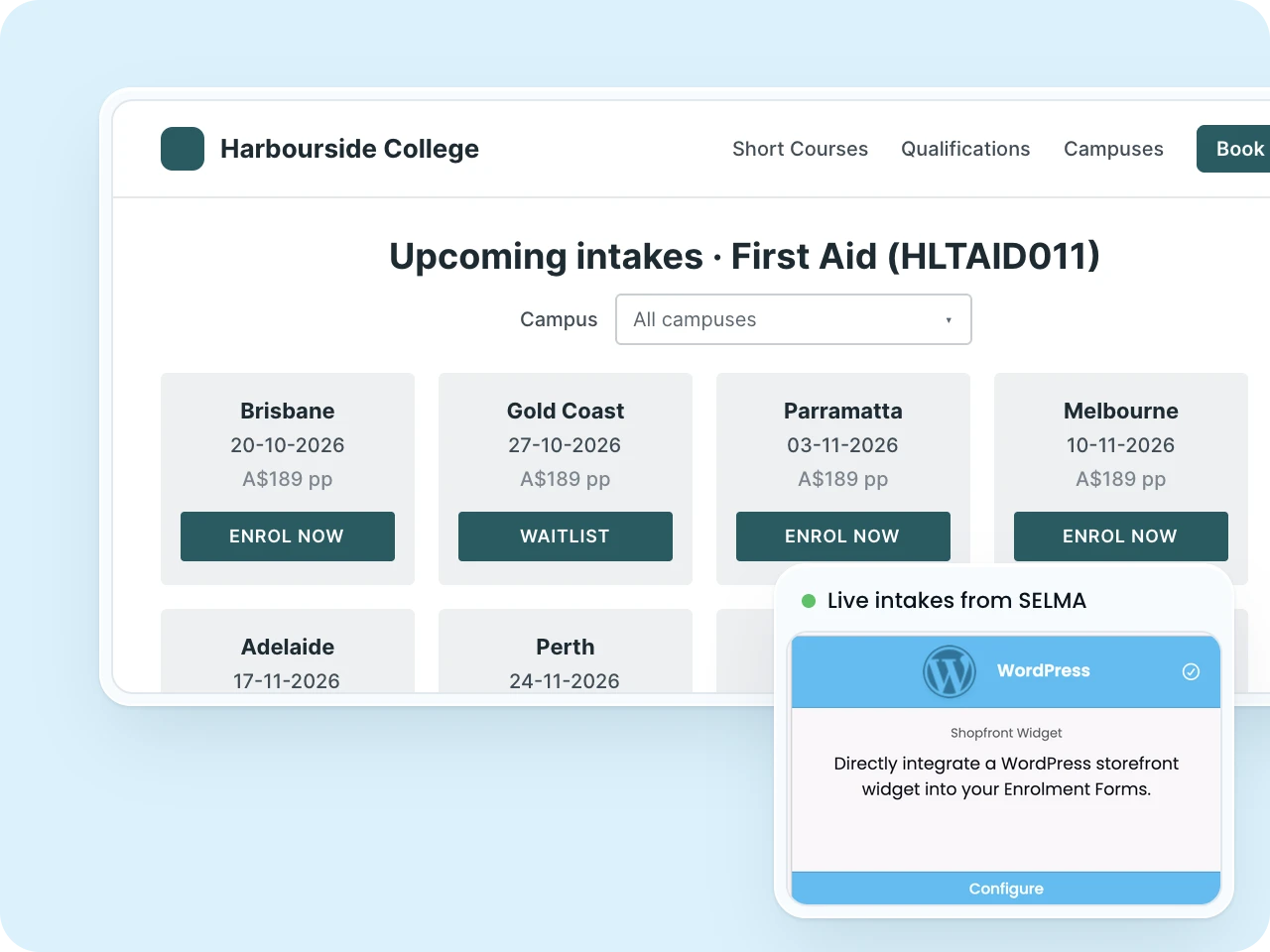Viewport: 1270px width, 952px height.
Task: Click the WordPress card title text
Action: 1044,670
